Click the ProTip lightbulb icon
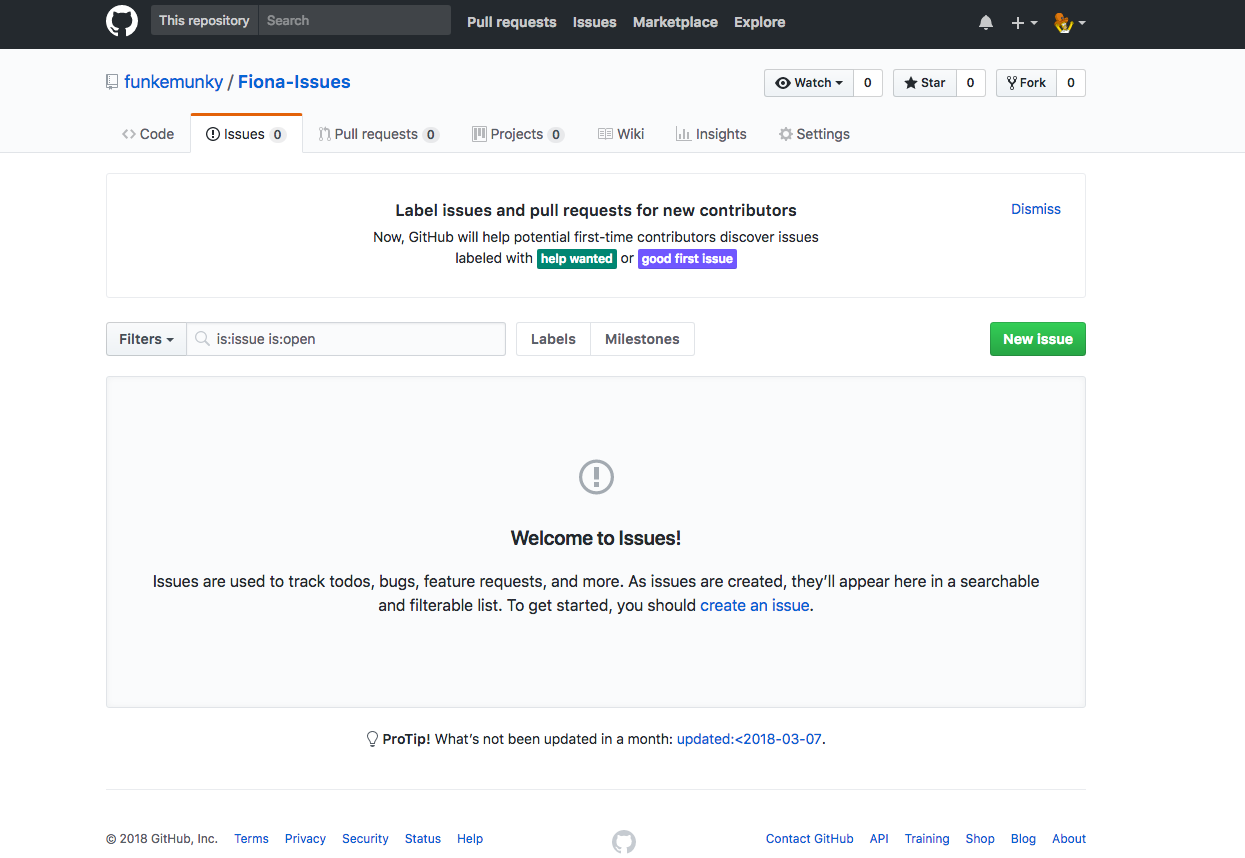Image resolution: width=1245 pixels, height=858 pixels. click(372, 739)
